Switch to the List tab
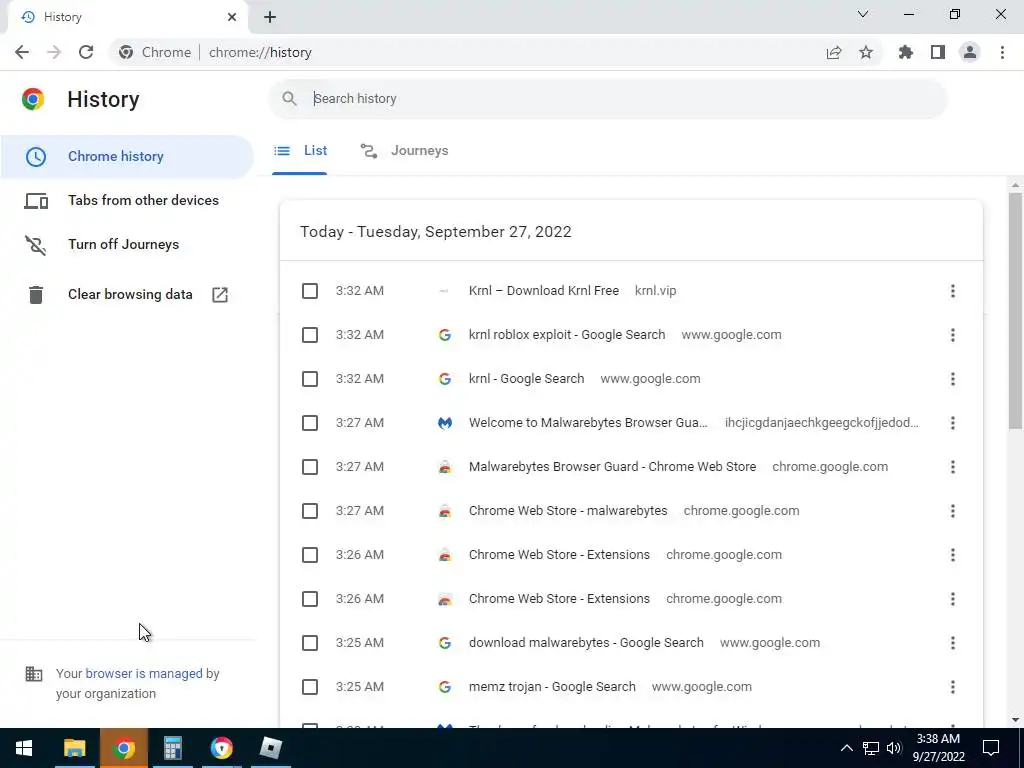 point(300,151)
